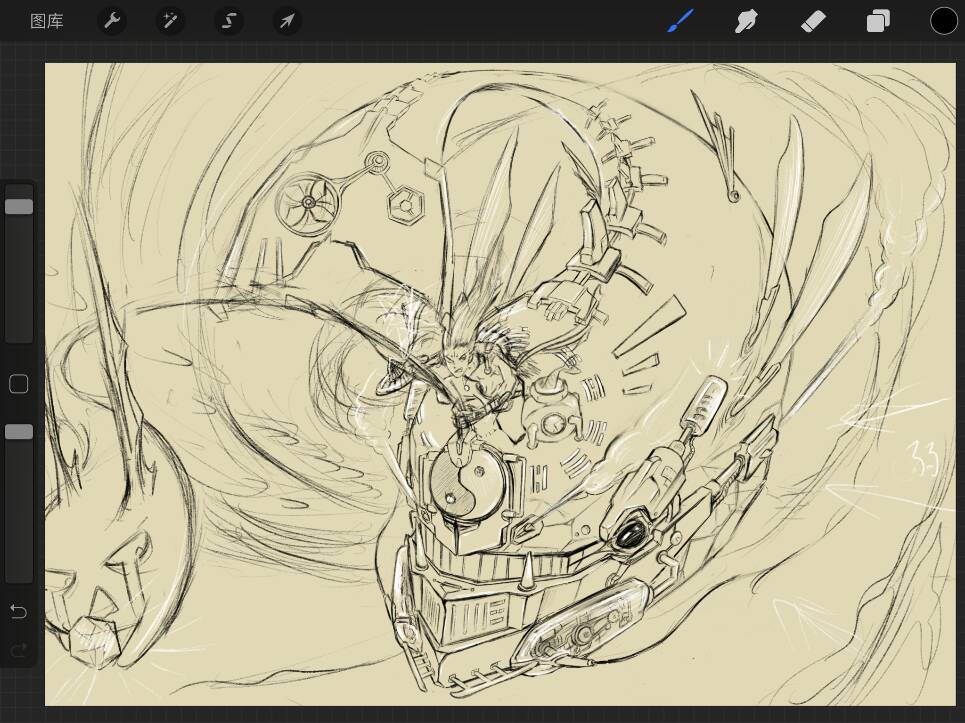Select the Eraser tool

pos(812,22)
